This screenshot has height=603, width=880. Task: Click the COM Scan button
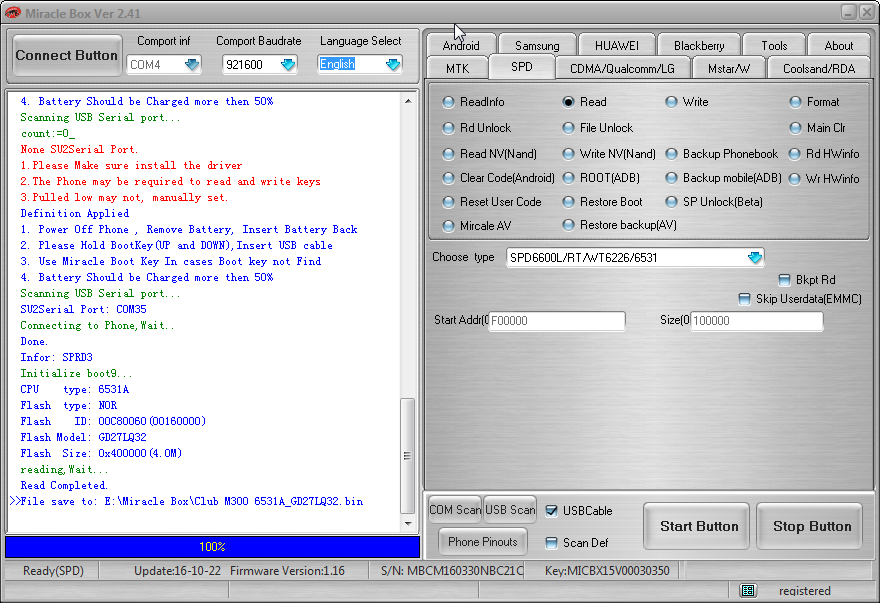pos(455,510)
